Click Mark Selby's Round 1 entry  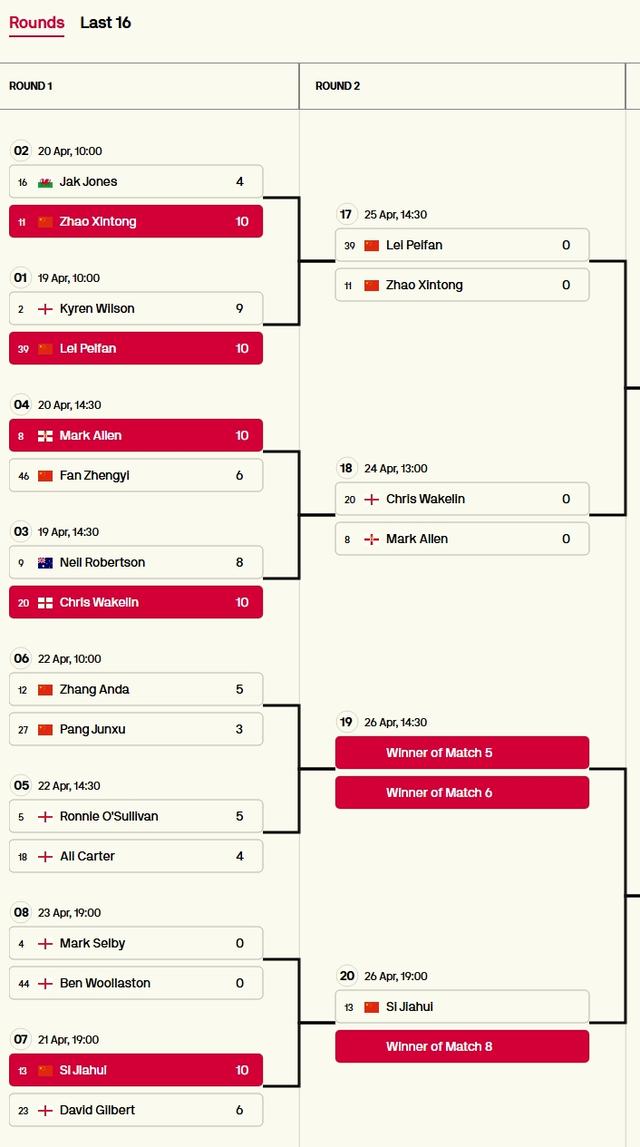[136, 944]
